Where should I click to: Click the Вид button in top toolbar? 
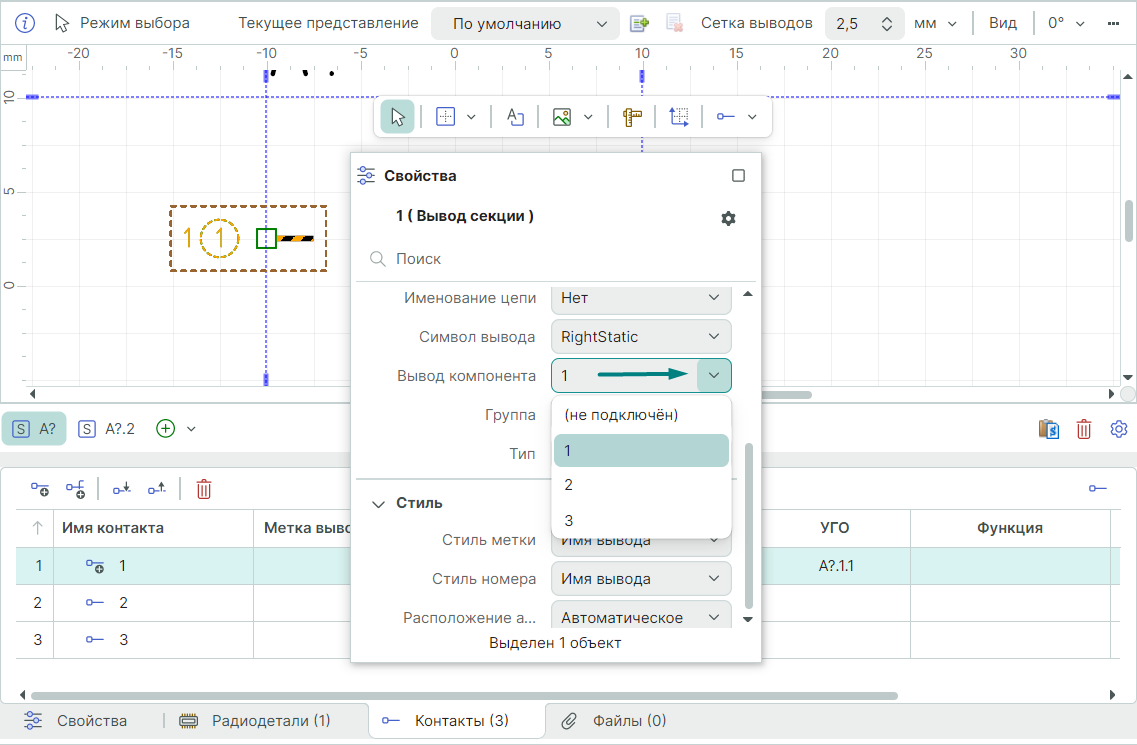[x=1002, y=23]
